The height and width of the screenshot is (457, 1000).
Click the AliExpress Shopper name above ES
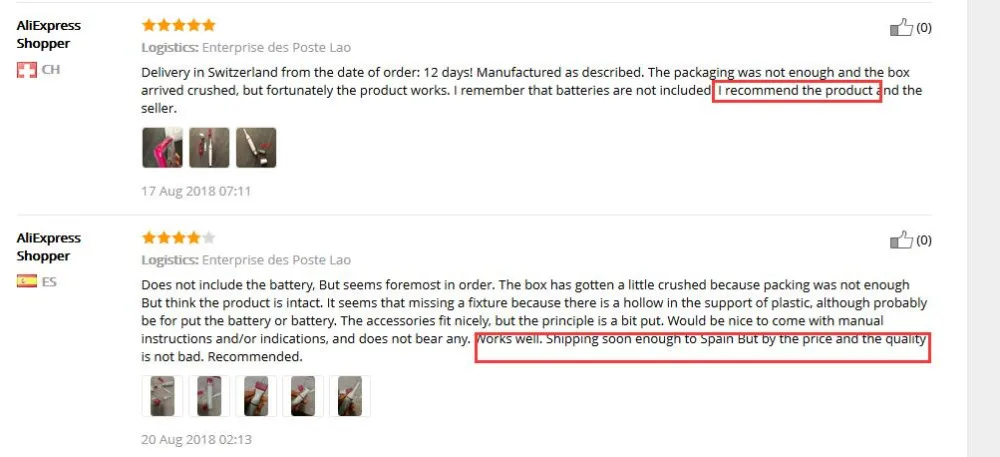(49, 247)
